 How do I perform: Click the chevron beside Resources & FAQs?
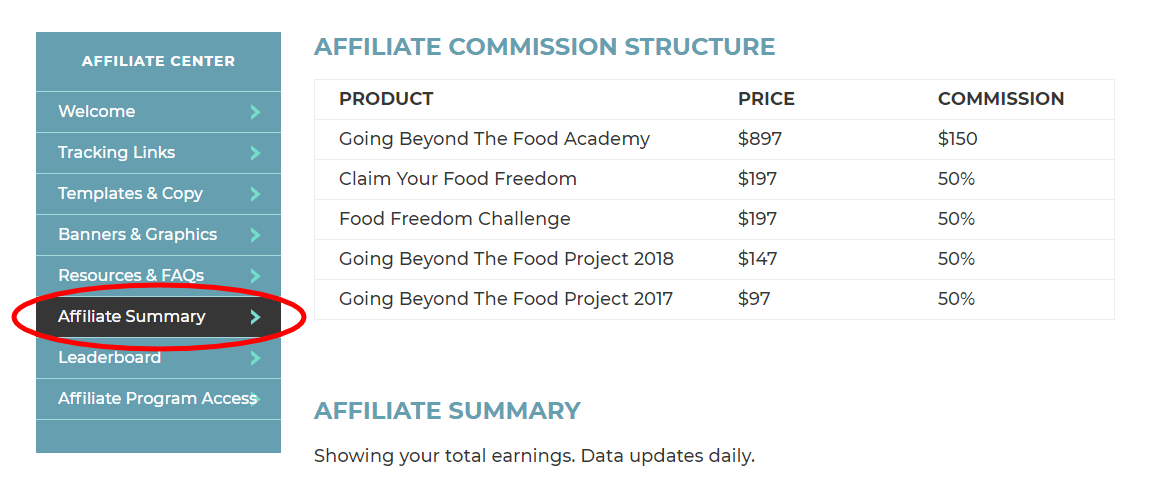point(255,276)
